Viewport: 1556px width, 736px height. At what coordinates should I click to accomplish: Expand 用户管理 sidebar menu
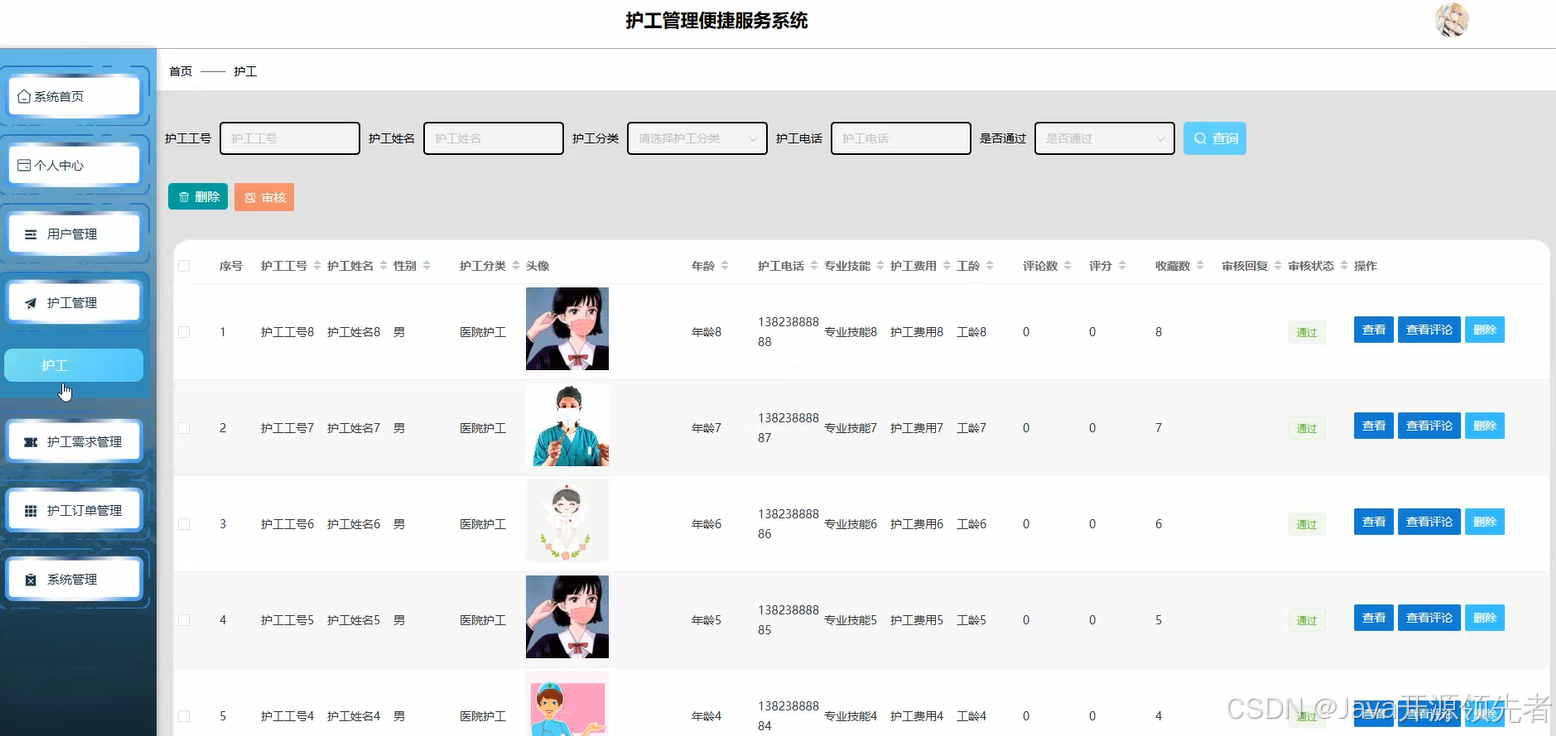coord(74,234)
